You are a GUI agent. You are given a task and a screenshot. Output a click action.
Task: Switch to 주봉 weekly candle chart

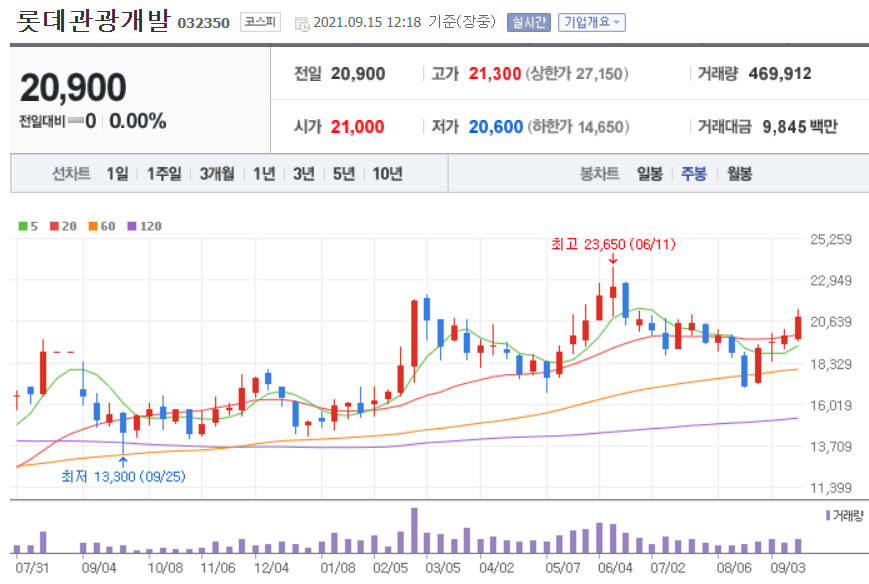point(694,174)
